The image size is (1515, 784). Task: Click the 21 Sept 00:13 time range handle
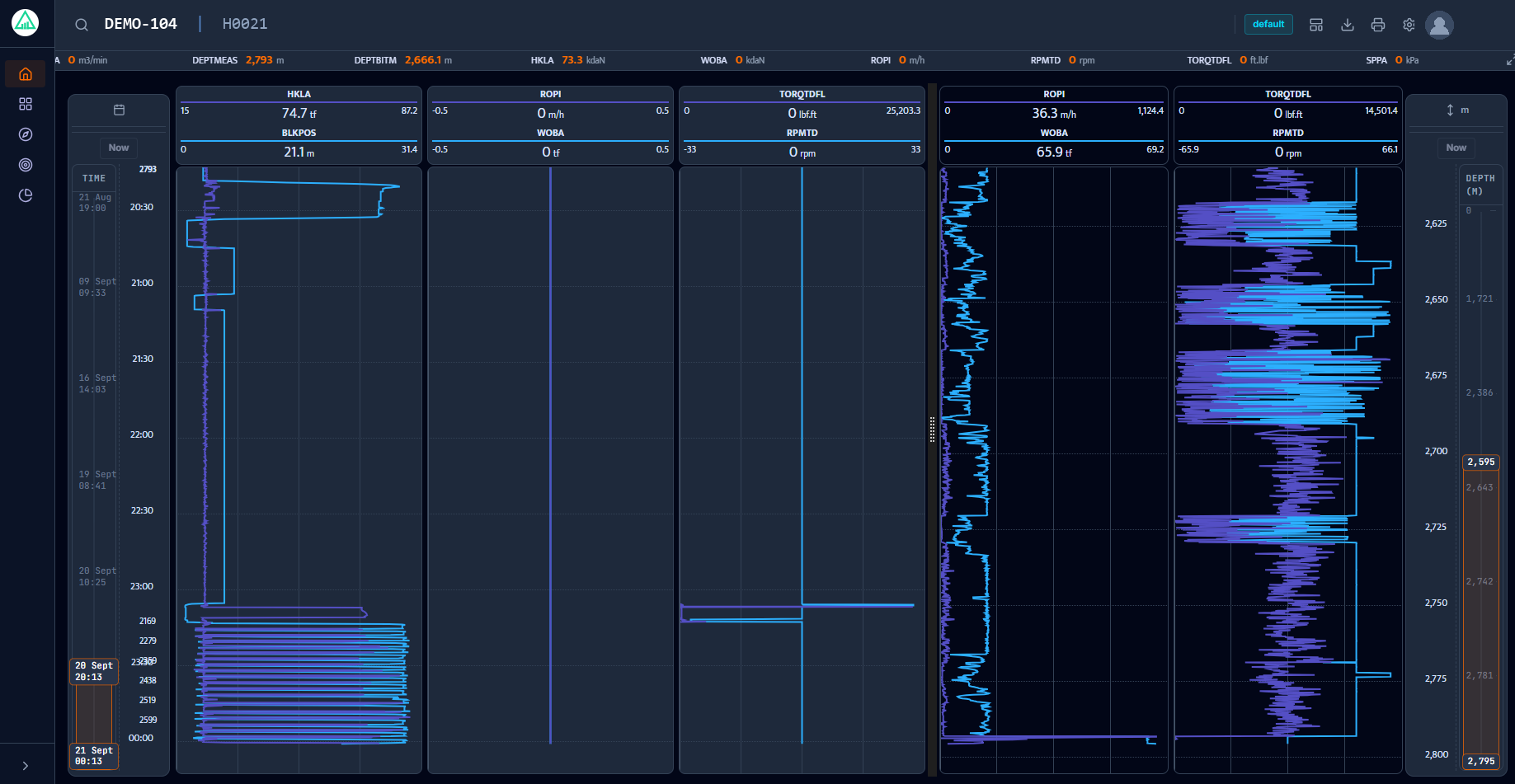[x=94, y=756]
